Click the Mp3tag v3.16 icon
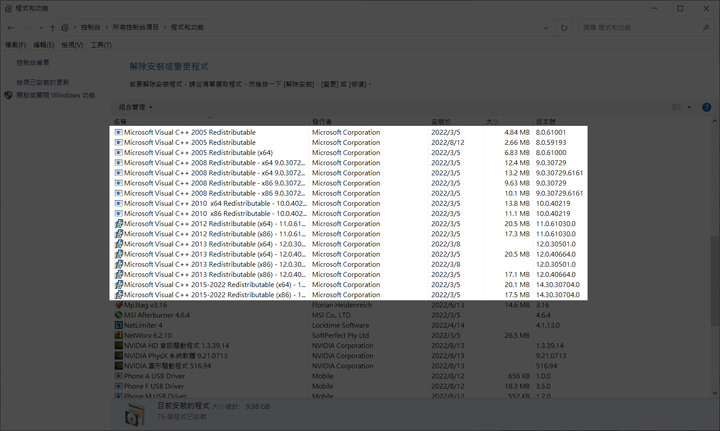This screenshot has width=720, height=431. tap(118, 305)
